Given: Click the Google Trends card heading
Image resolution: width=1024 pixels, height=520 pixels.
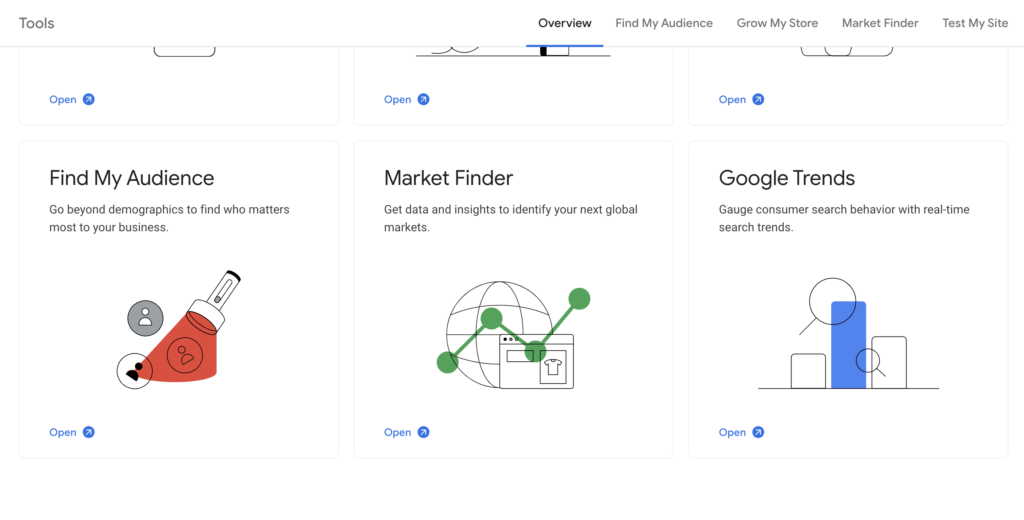Looking at the screenshot, I should tap(787, 178).
